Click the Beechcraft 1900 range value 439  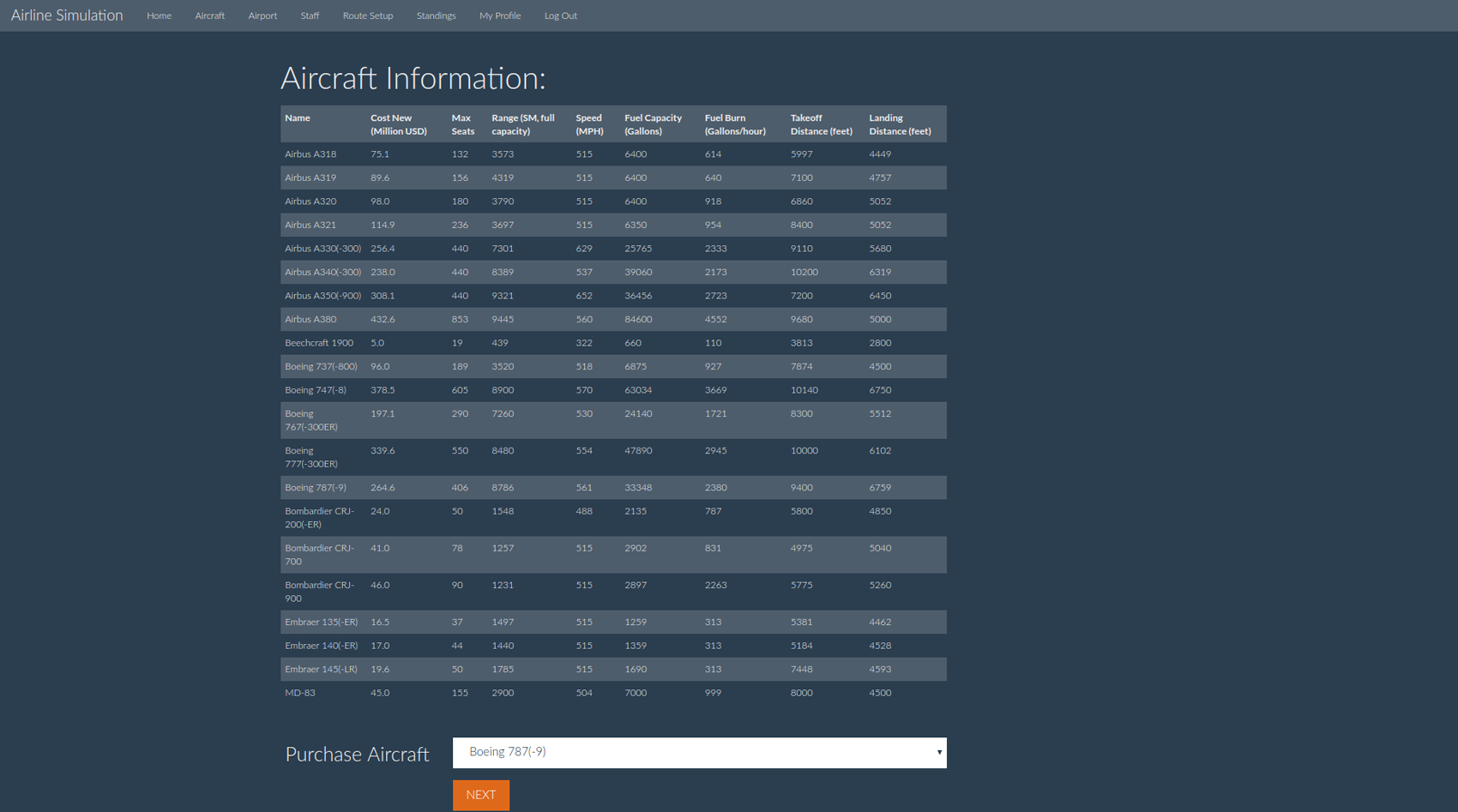(500, 343)
